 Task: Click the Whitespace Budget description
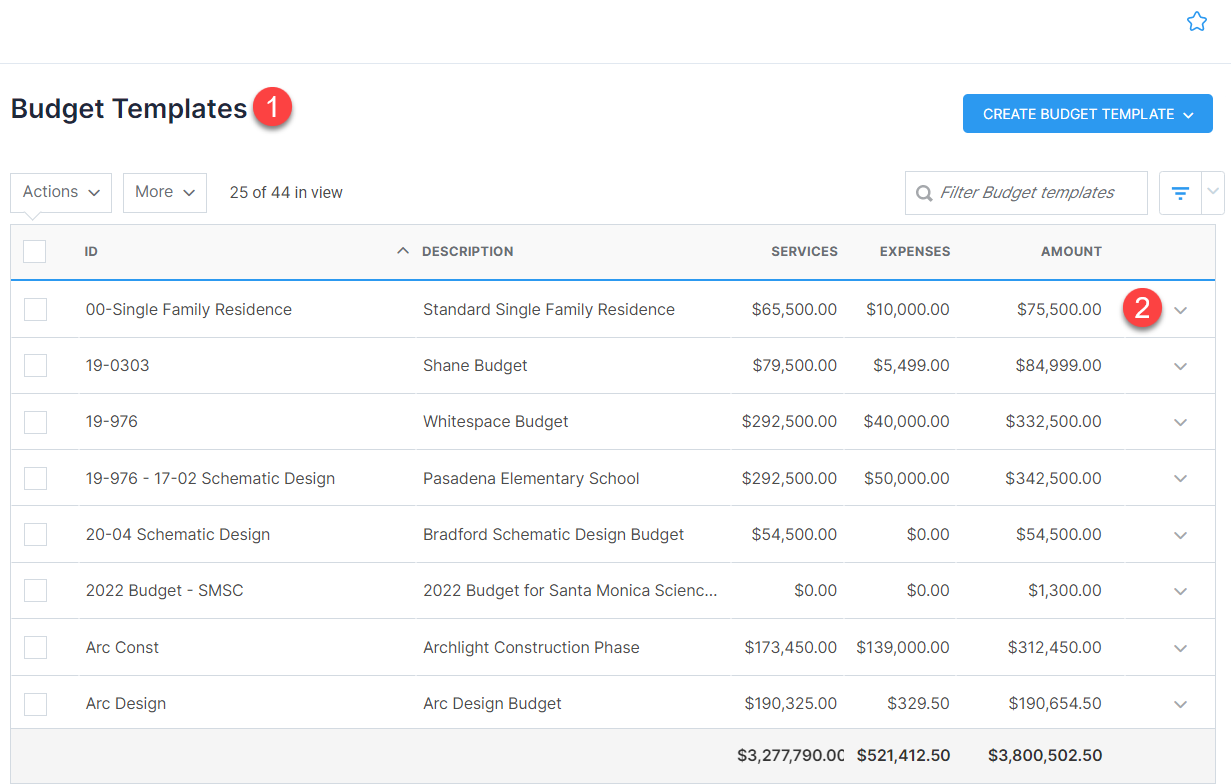pos(496,422)
